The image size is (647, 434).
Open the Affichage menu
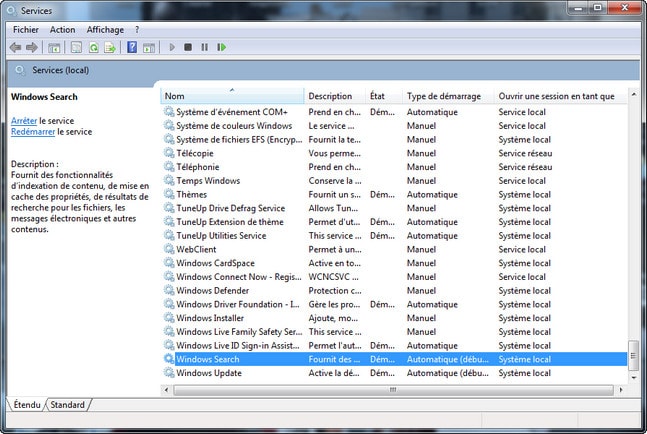click(105, 30)
